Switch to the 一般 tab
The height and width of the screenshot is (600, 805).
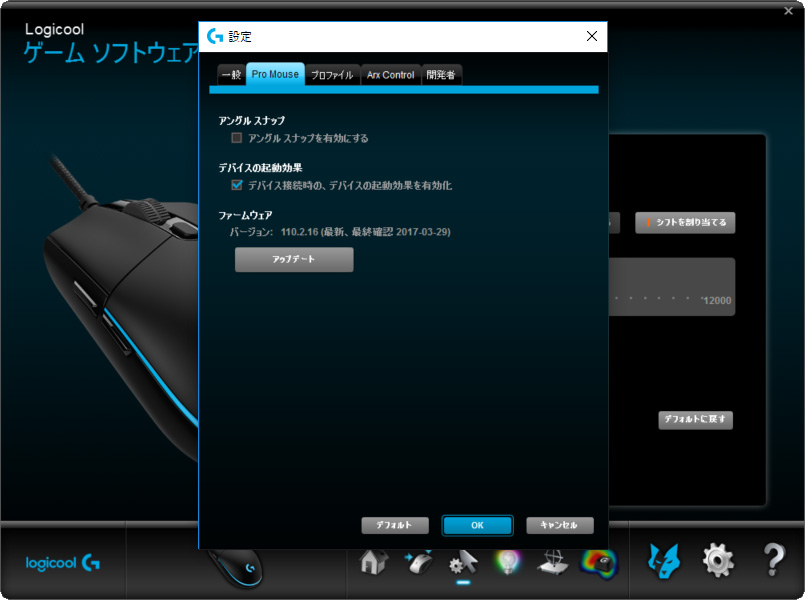[231, 75]
